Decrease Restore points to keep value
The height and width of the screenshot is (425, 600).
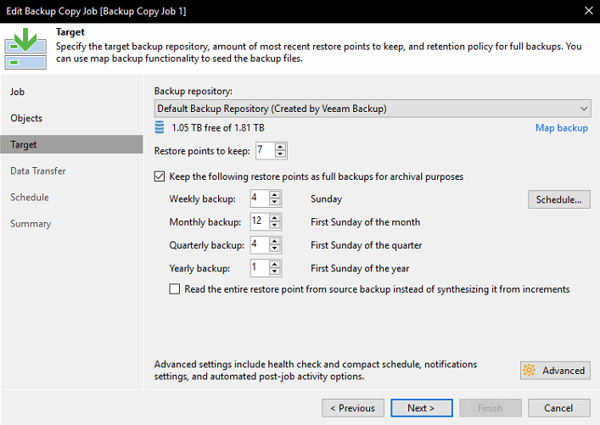coord(280,154)
